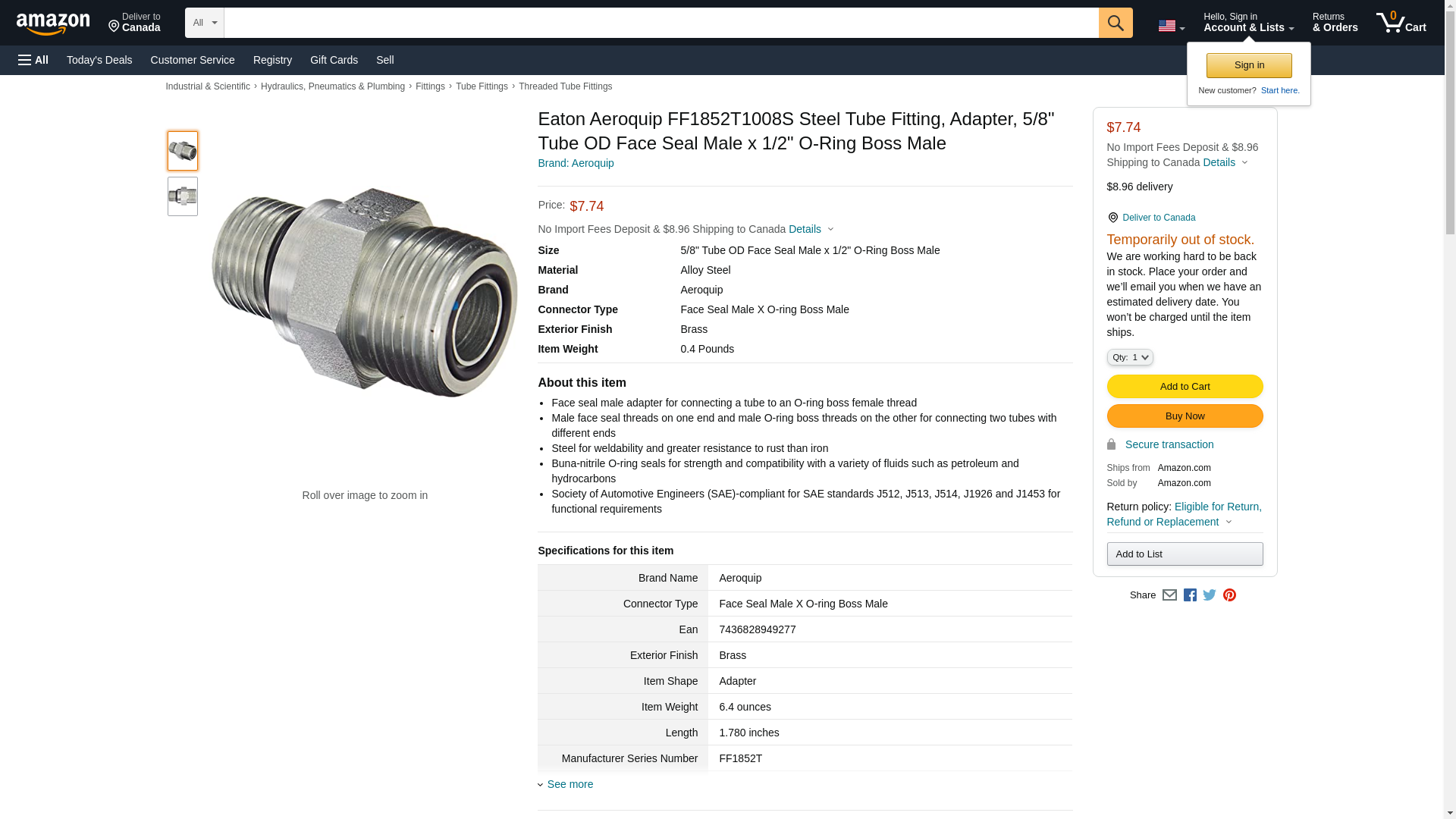The height and width of the screenshot is (819, 1456).
Task: Click into the search input field
Action: 660,23
